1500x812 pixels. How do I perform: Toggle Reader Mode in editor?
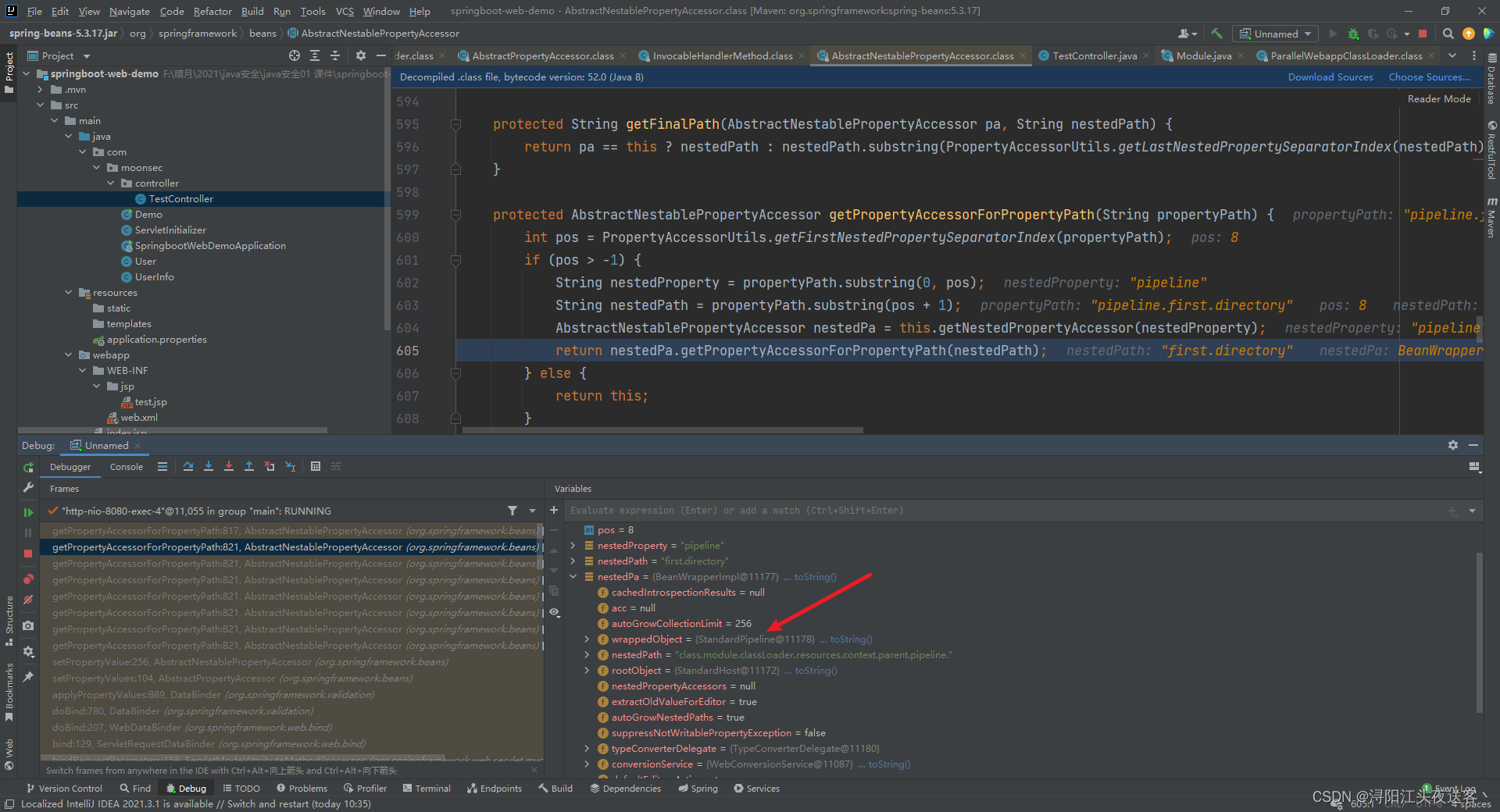click(1439, 99)
